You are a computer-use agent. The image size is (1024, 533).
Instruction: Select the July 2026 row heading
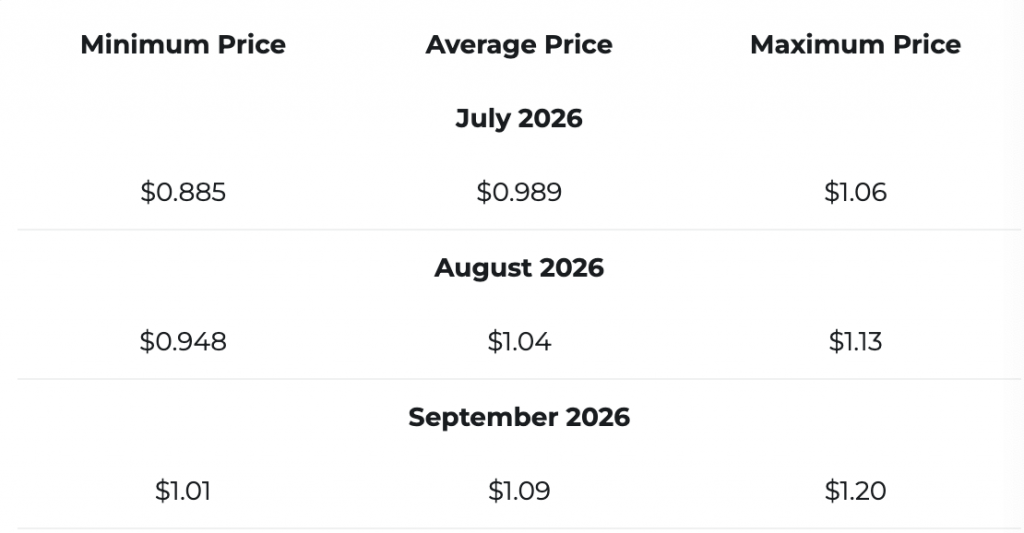519,118
